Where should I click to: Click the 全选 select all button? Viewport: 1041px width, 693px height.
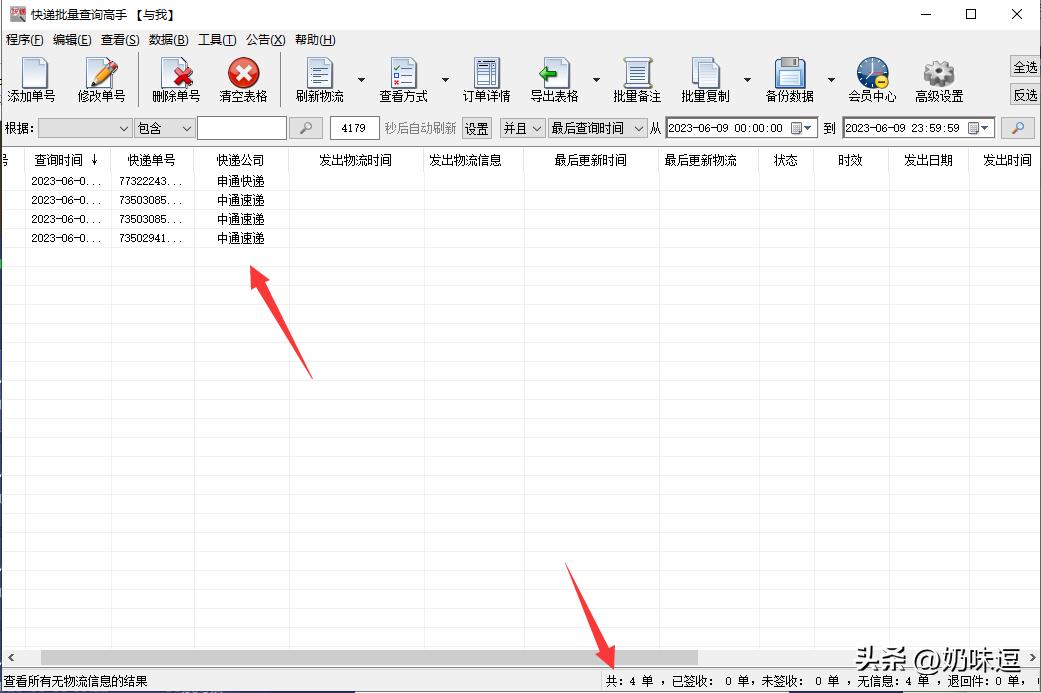click(x=1025, y=67)
